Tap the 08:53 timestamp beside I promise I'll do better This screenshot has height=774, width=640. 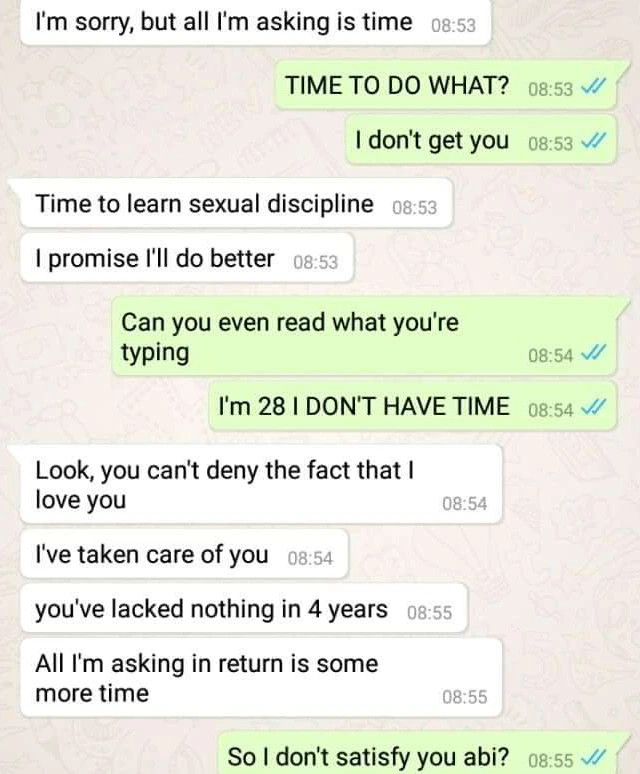click(x=316, y=262)
